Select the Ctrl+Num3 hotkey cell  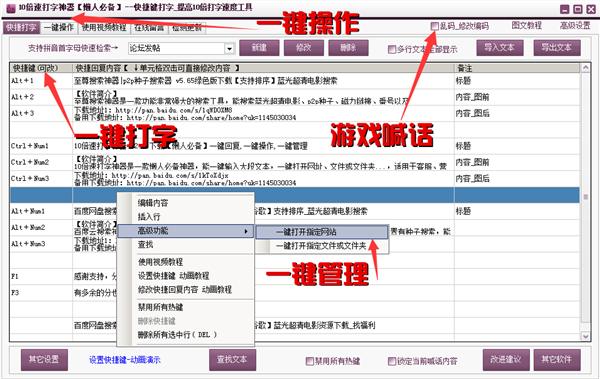[41, 178]
